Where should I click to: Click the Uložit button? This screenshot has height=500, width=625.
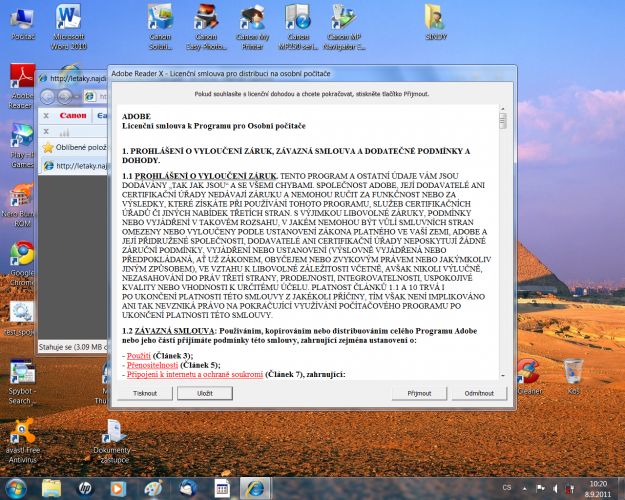click(205, 393)
